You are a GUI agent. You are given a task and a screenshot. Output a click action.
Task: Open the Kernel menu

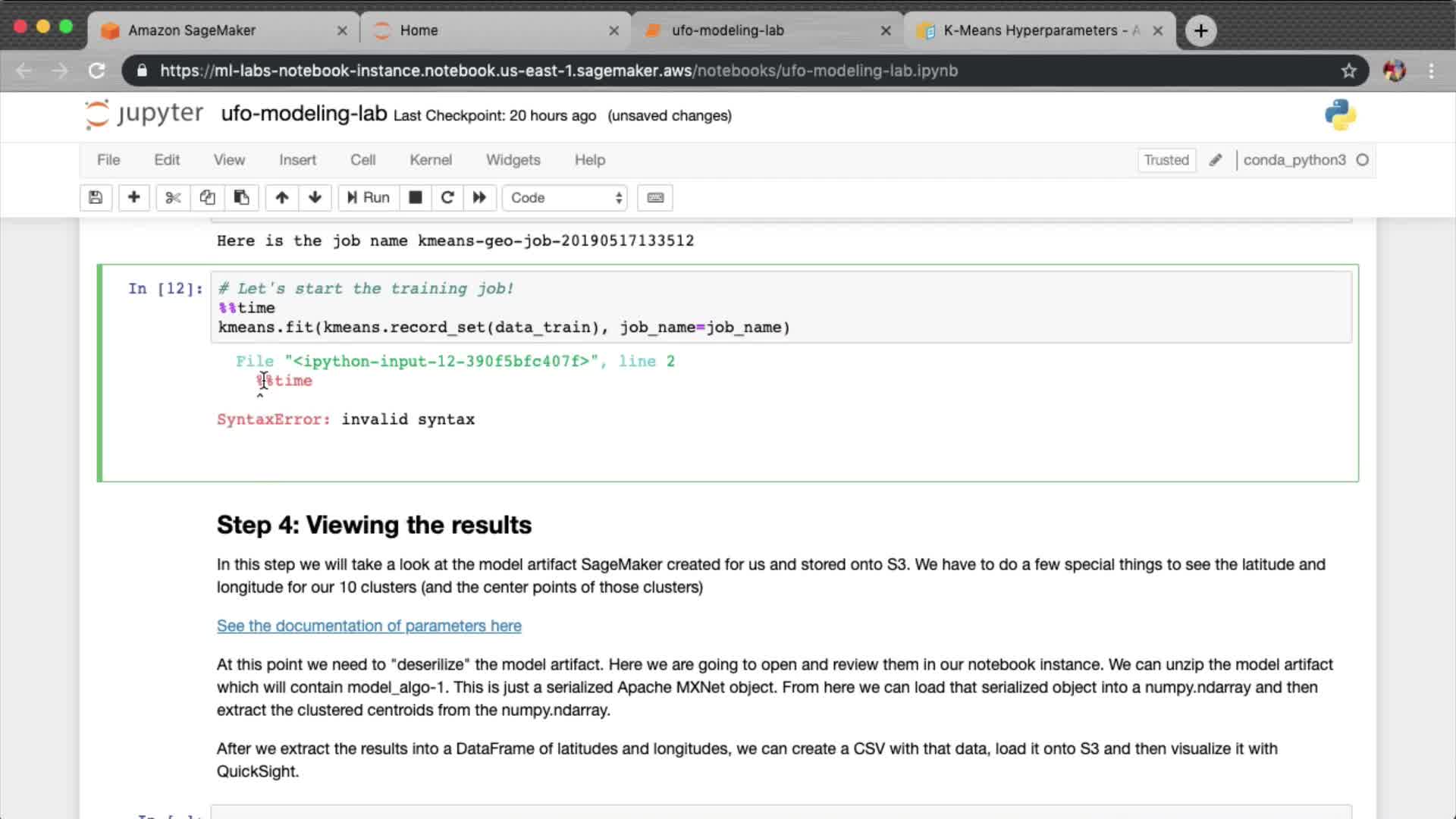(x=430, y=160)
